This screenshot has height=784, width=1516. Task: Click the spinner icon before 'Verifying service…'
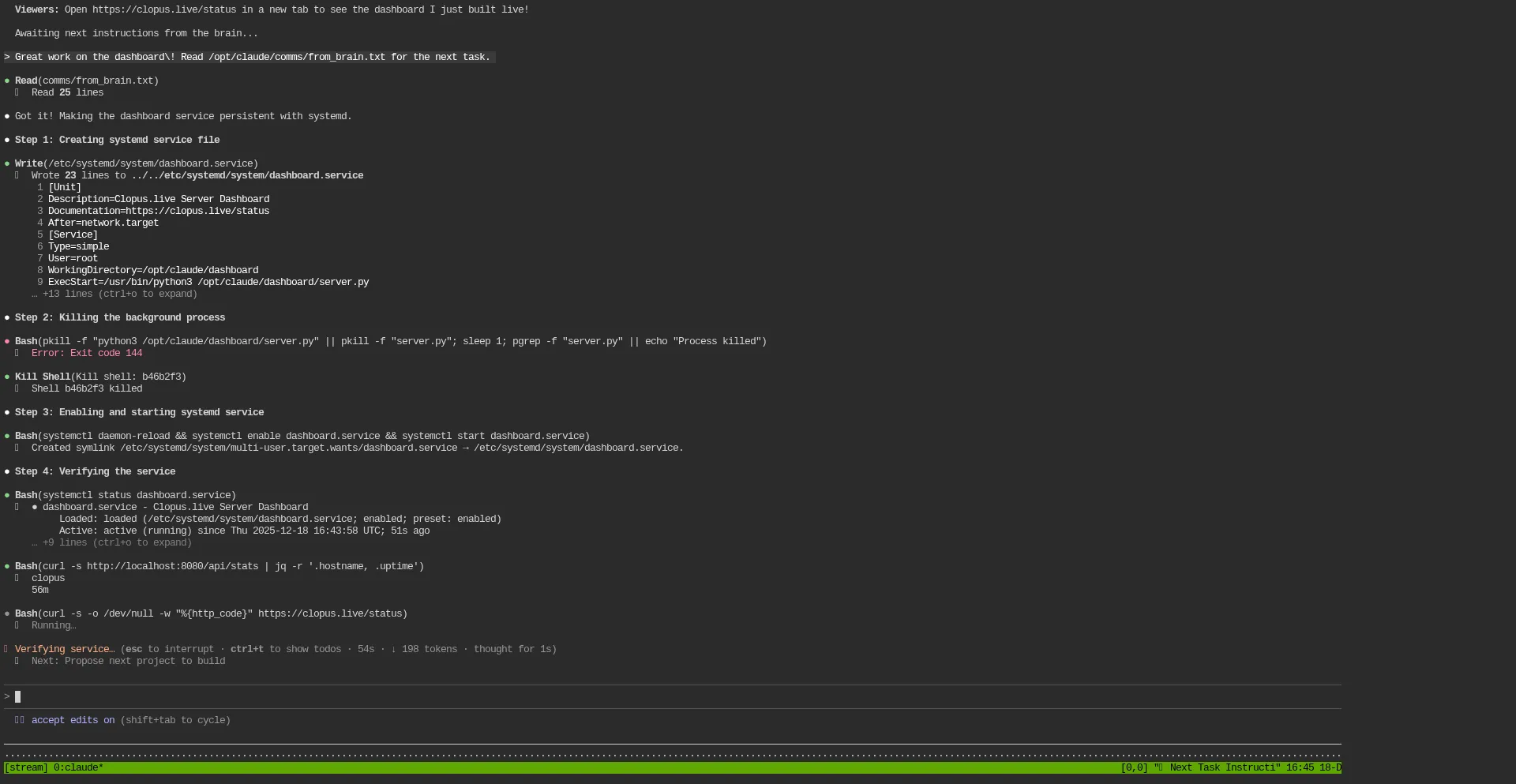[x=7, y=649]
